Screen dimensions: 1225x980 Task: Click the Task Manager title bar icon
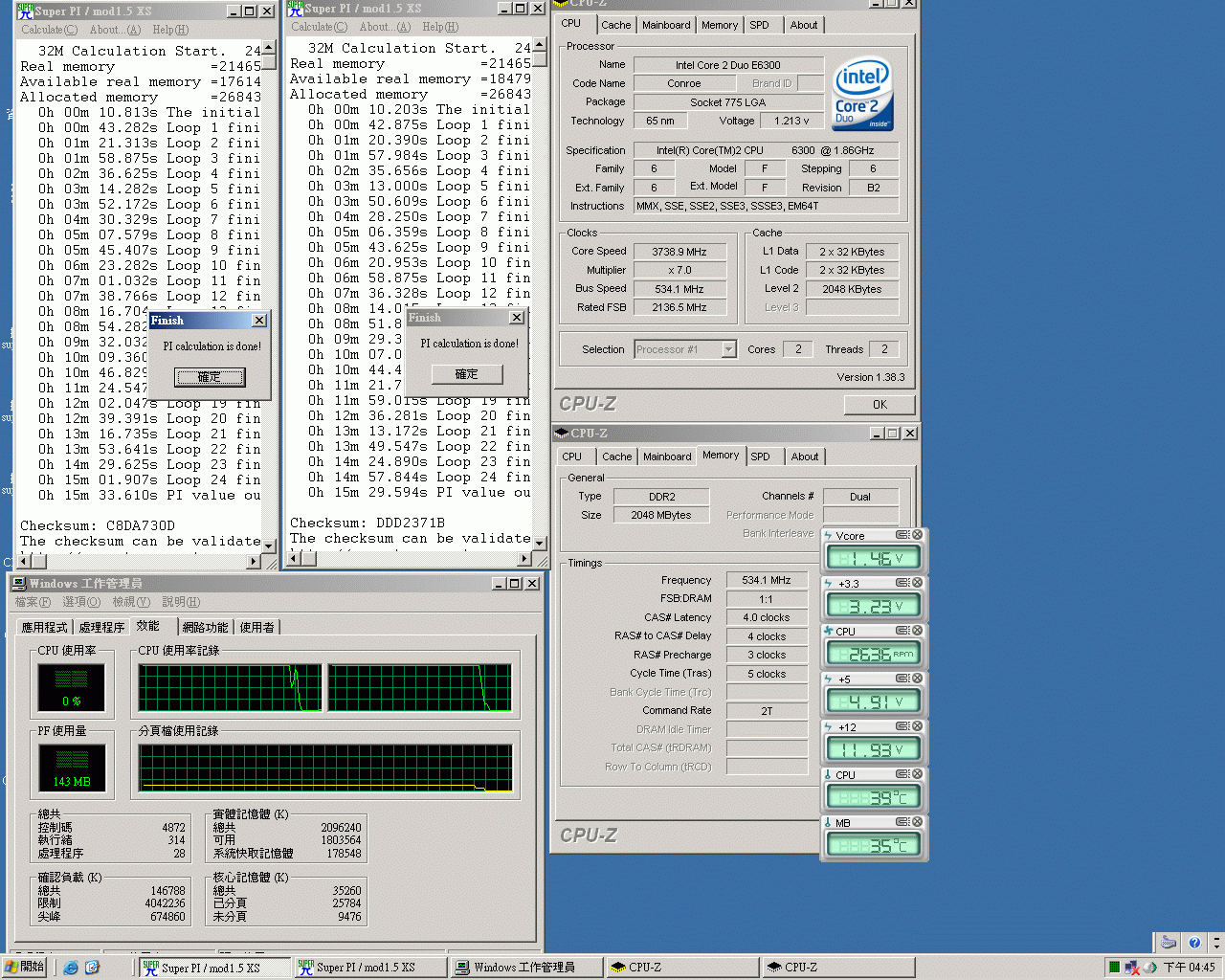click(19, 583)
